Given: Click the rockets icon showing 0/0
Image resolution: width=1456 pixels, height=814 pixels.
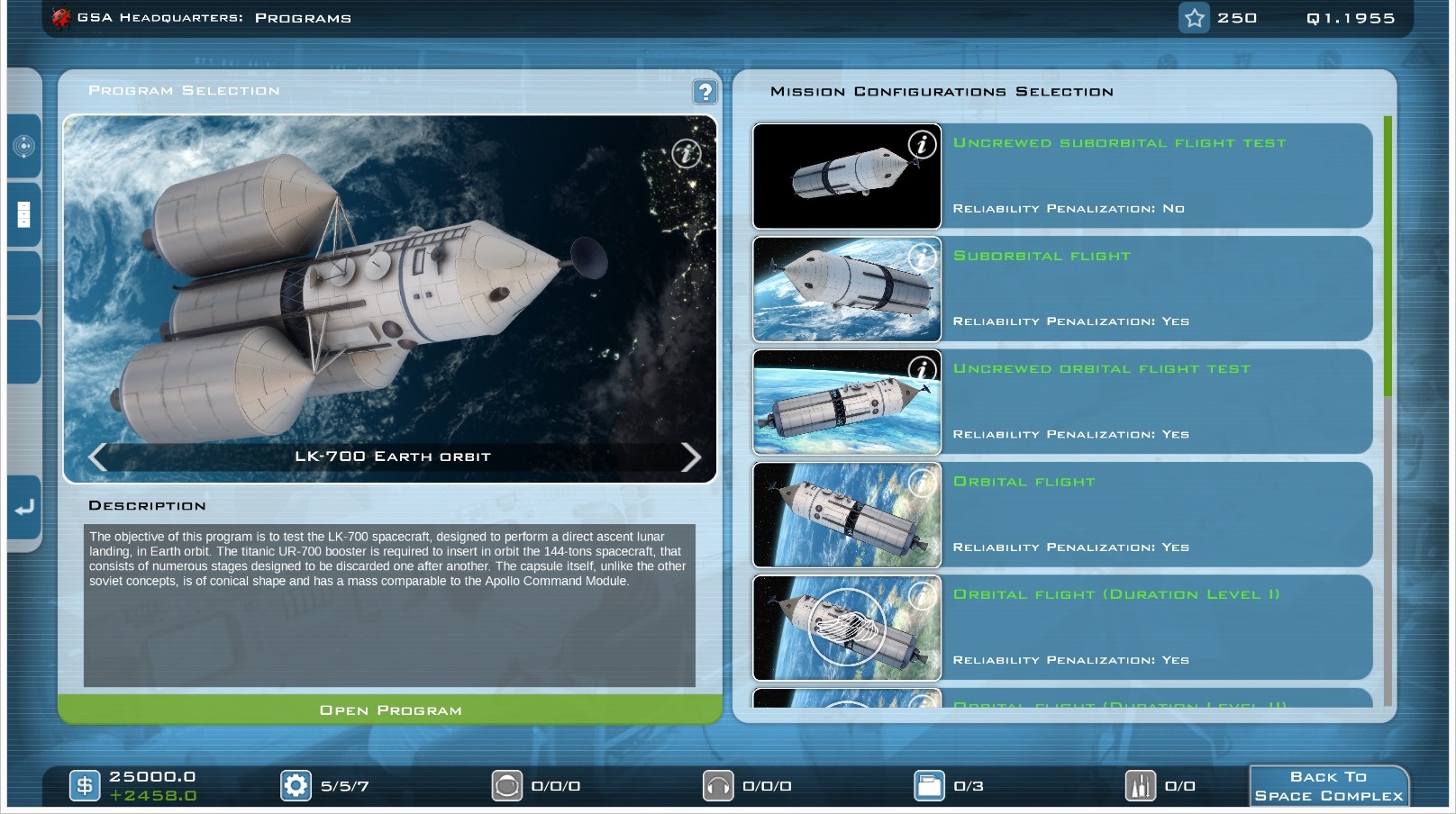Looking at the screenshot, I should [1140, 786].
